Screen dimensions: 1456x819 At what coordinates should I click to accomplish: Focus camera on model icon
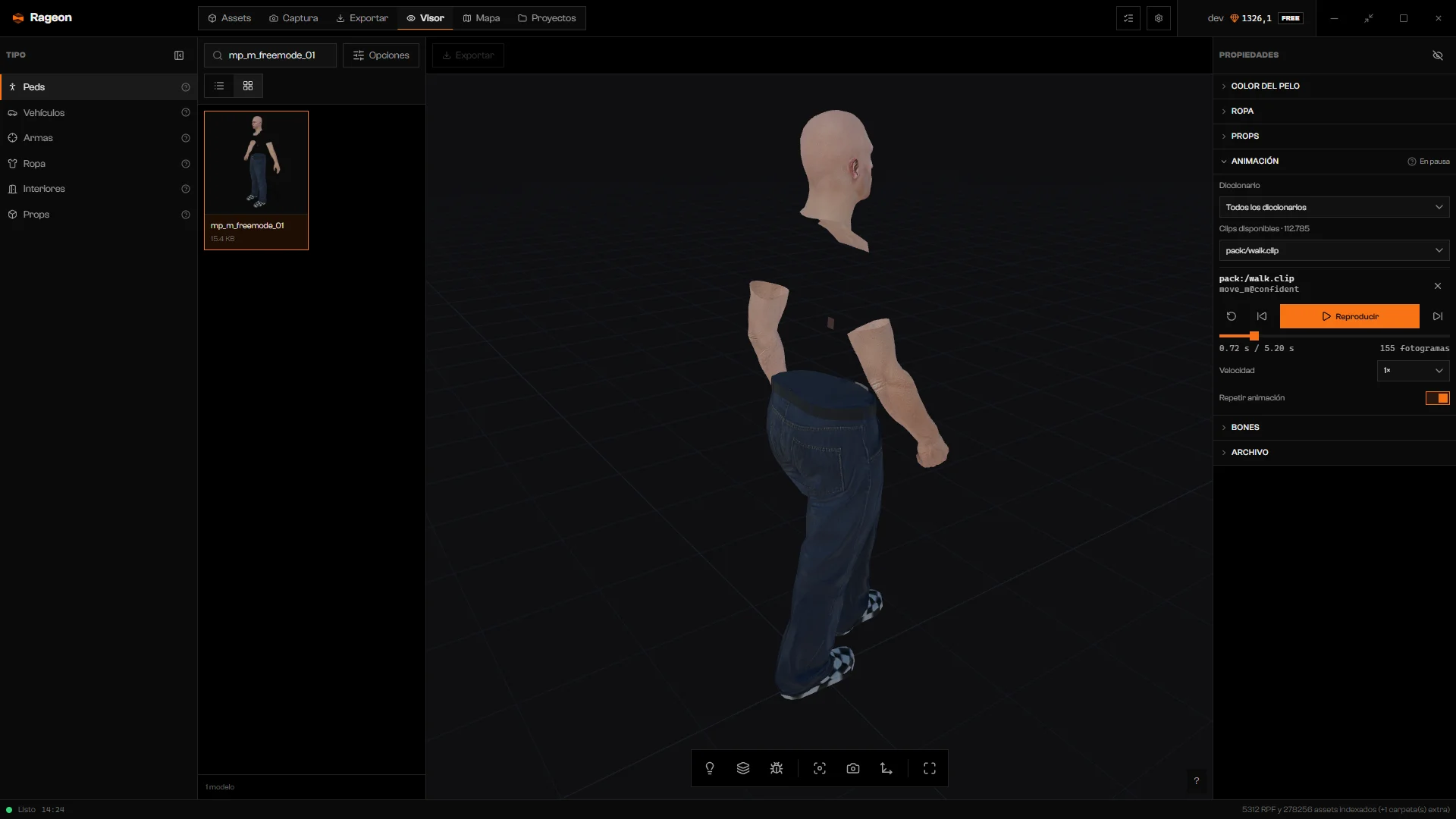820,768
